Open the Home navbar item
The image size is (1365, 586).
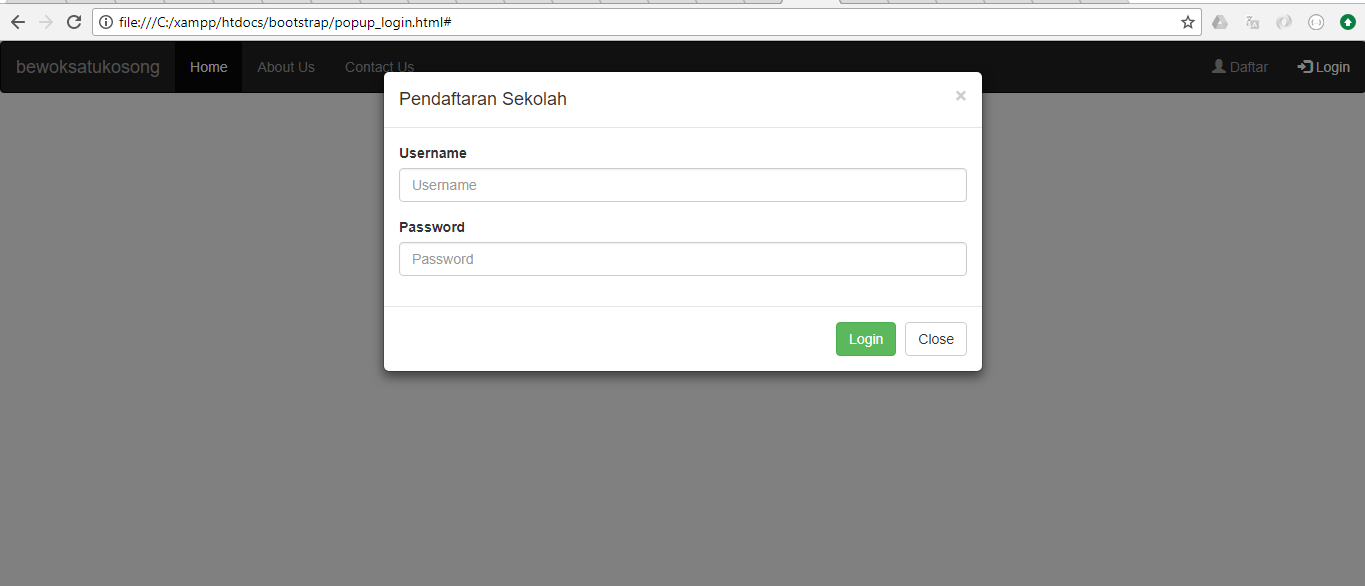click(209, 67)
